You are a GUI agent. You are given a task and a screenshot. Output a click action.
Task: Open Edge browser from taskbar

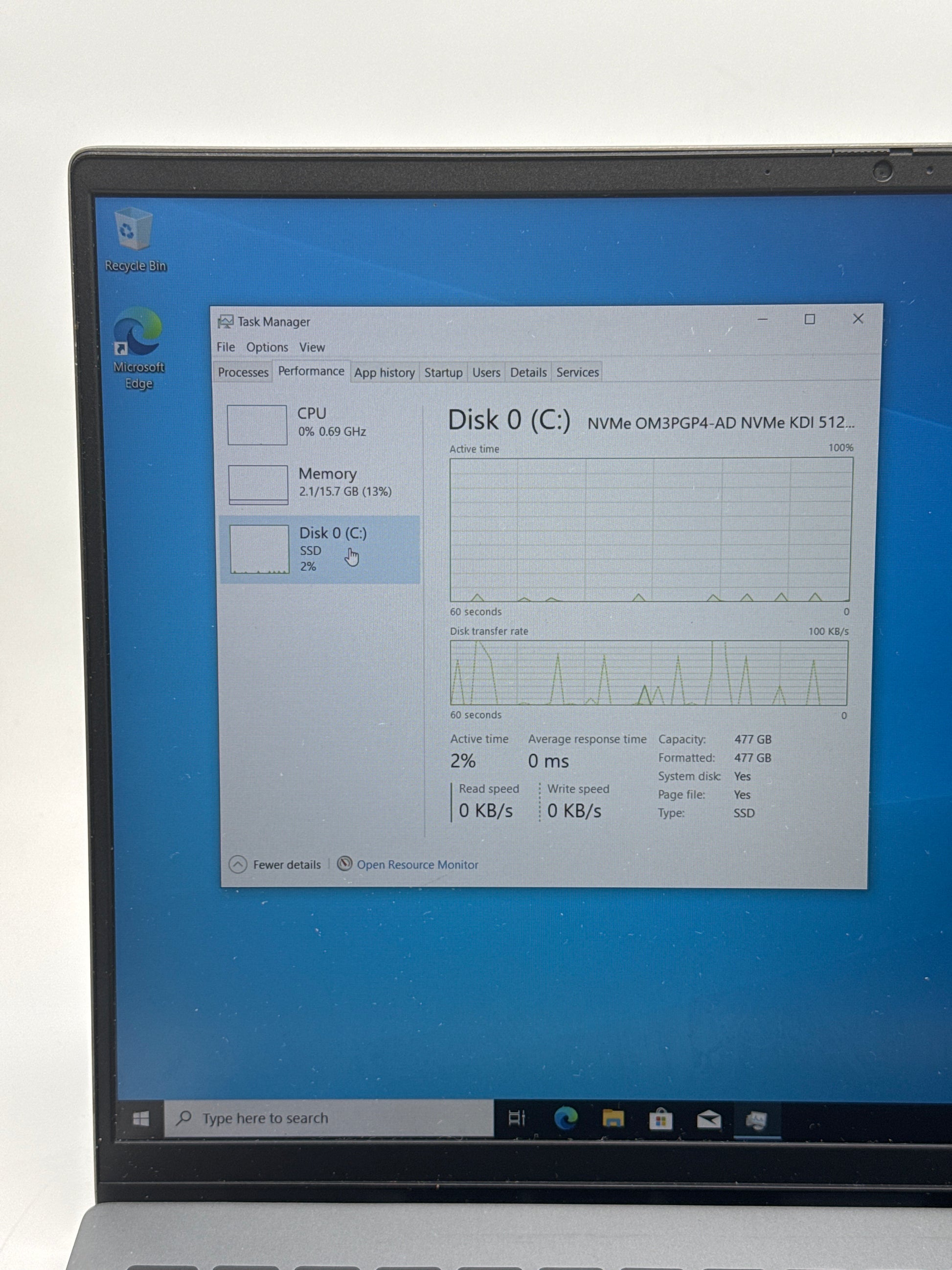(x=566, y=1118)
